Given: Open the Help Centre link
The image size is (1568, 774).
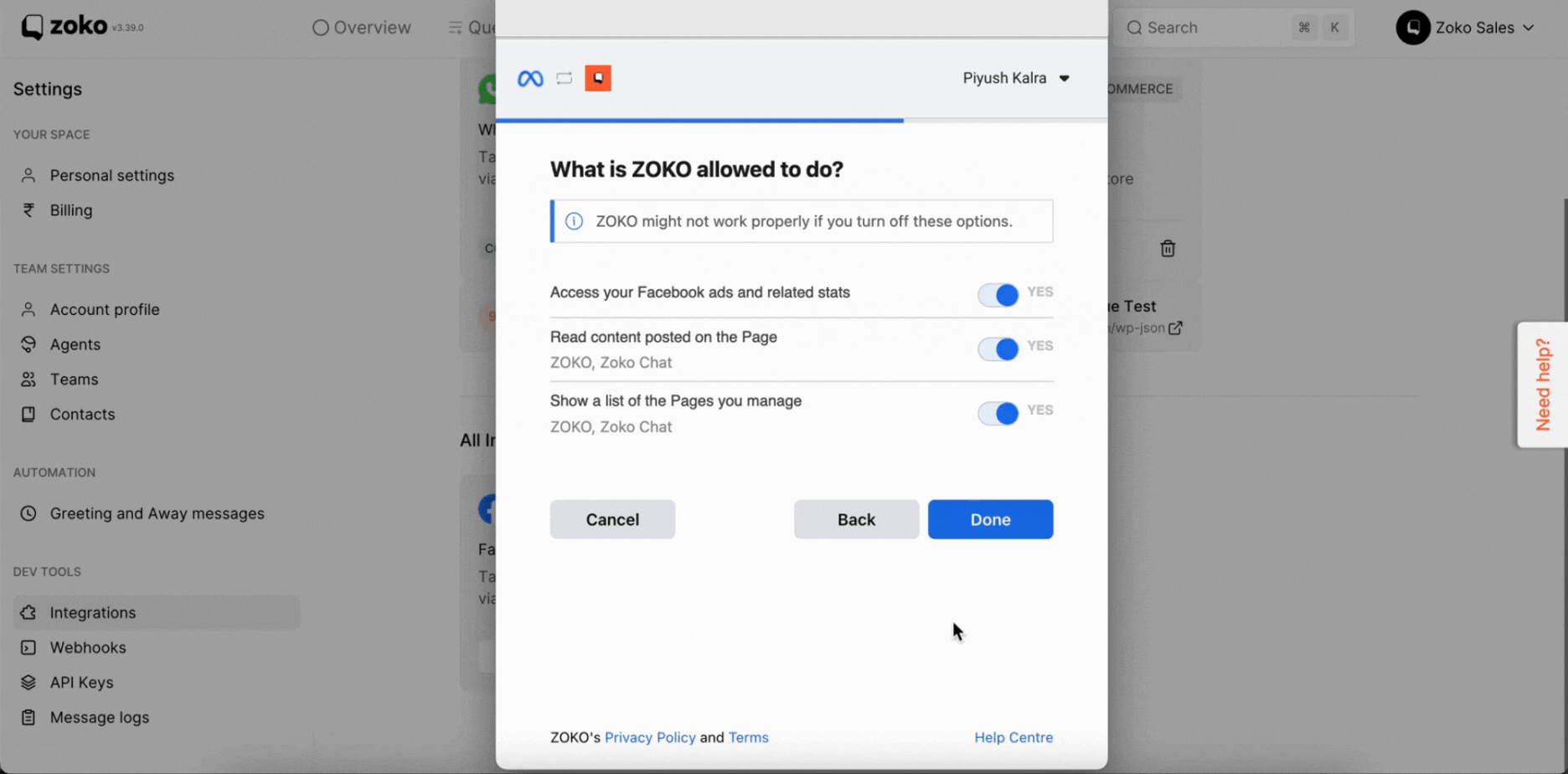Looking at the screenshot, I should pos(1014,737).
